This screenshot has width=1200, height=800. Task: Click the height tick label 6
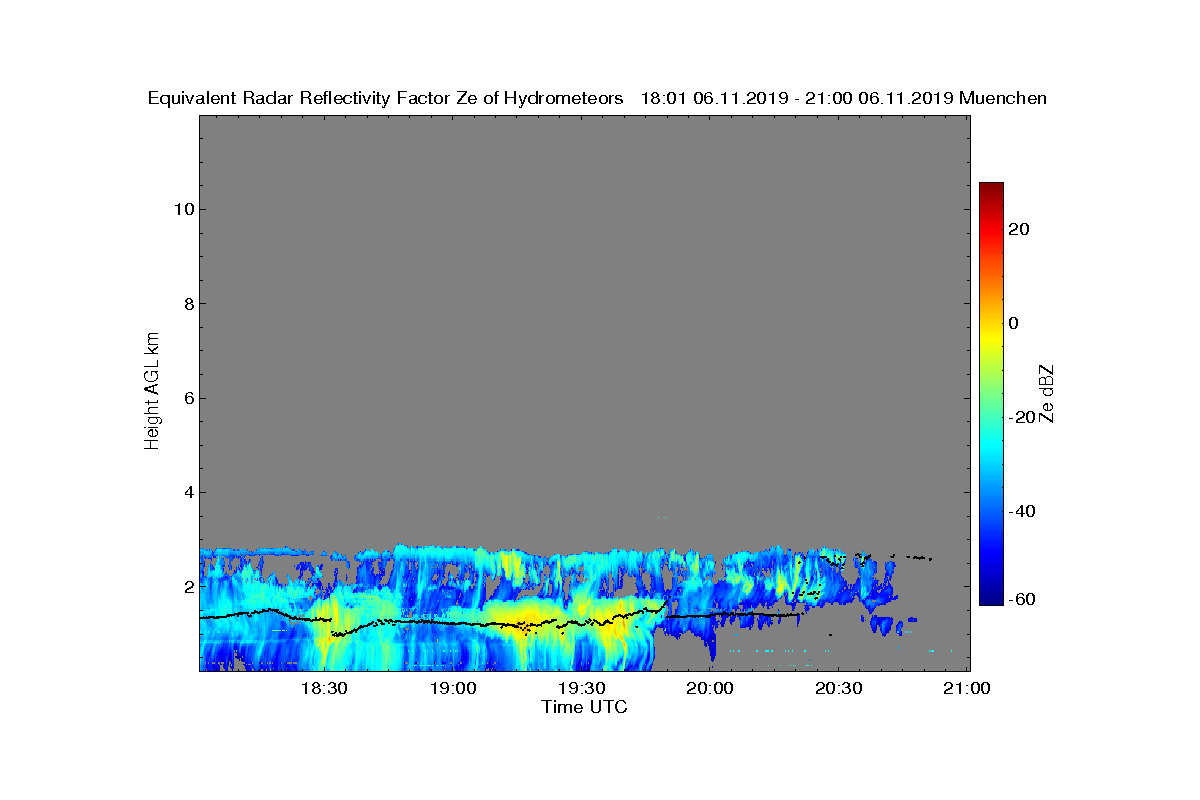(x=188, y=398)
